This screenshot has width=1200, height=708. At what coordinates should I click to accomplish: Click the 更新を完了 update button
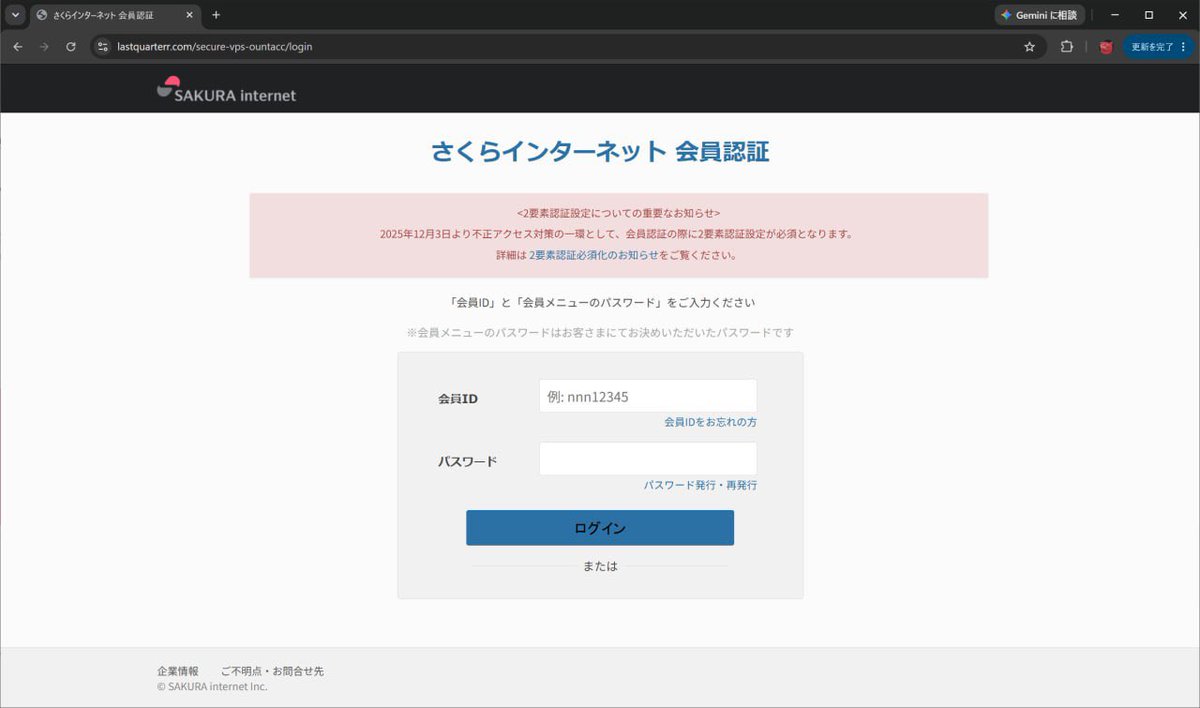[x=1158, y=46]
